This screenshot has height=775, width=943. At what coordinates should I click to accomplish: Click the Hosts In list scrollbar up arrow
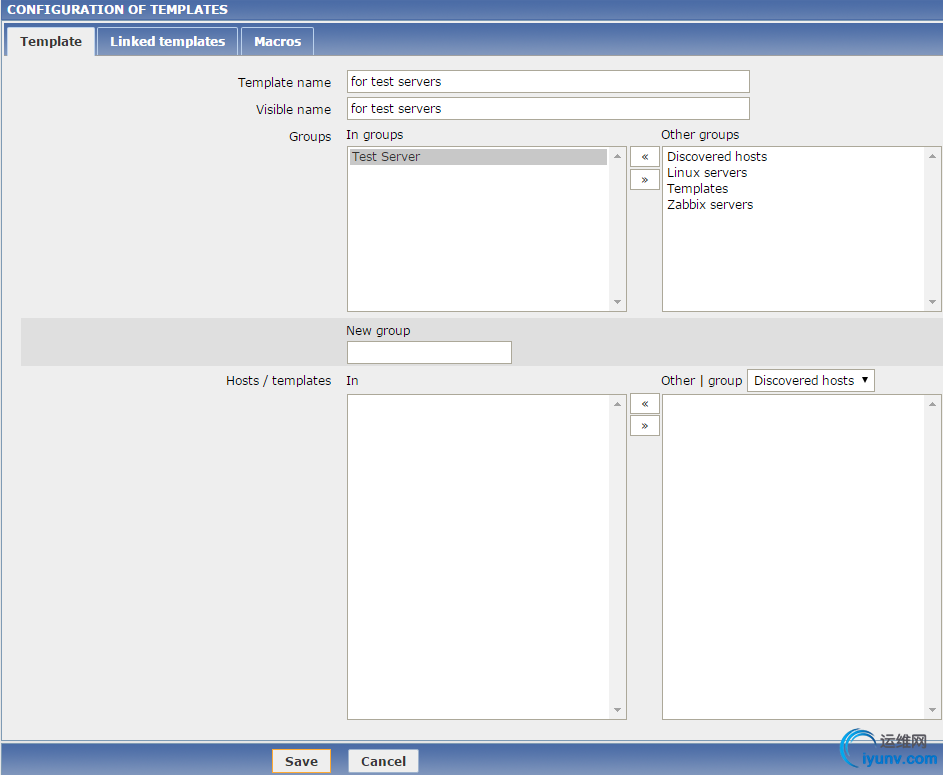click(617, 404)
